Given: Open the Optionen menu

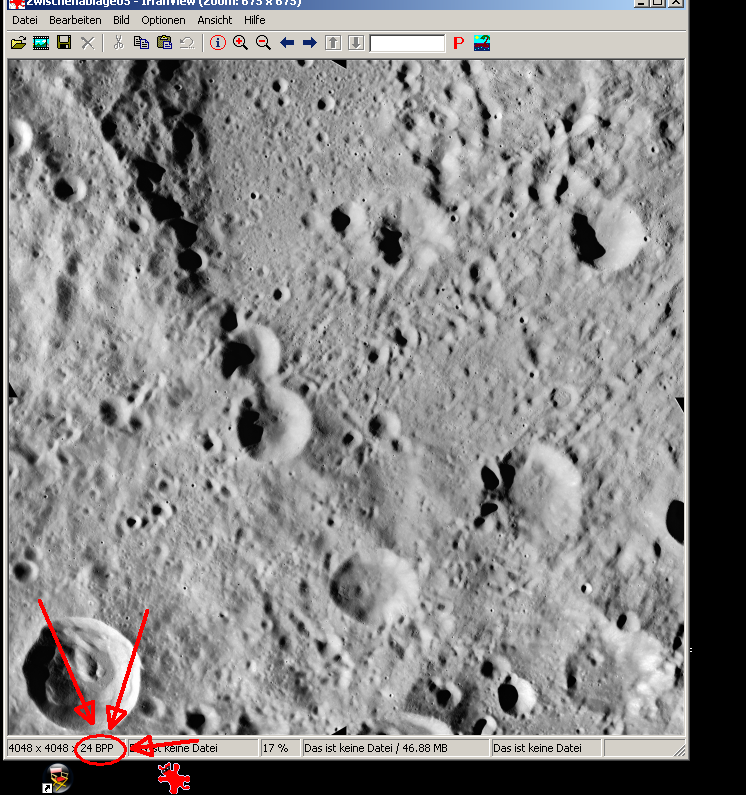Looking at the screenshot, I should point(163,20).
